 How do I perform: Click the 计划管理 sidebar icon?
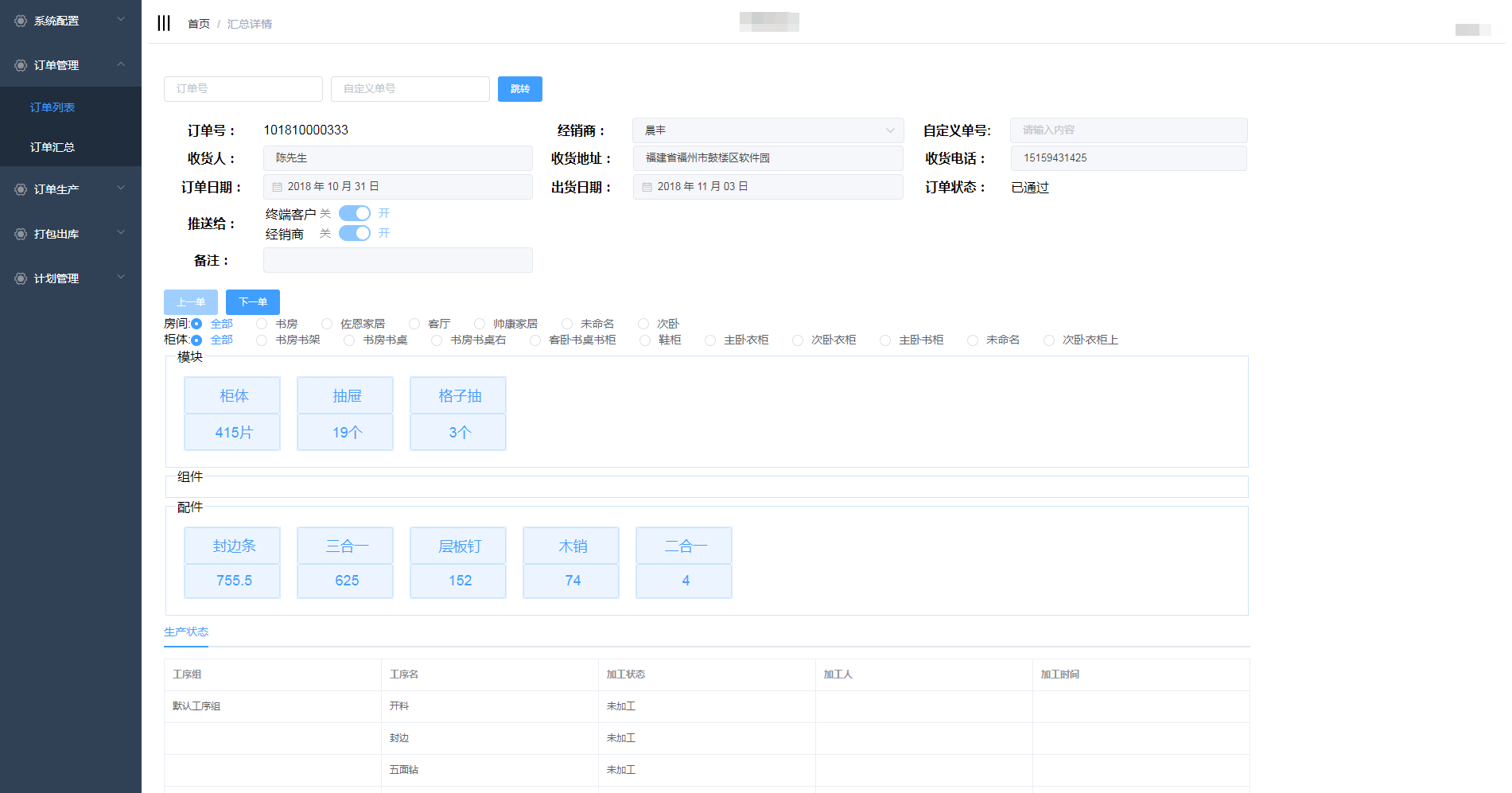[x=21, y=278]
